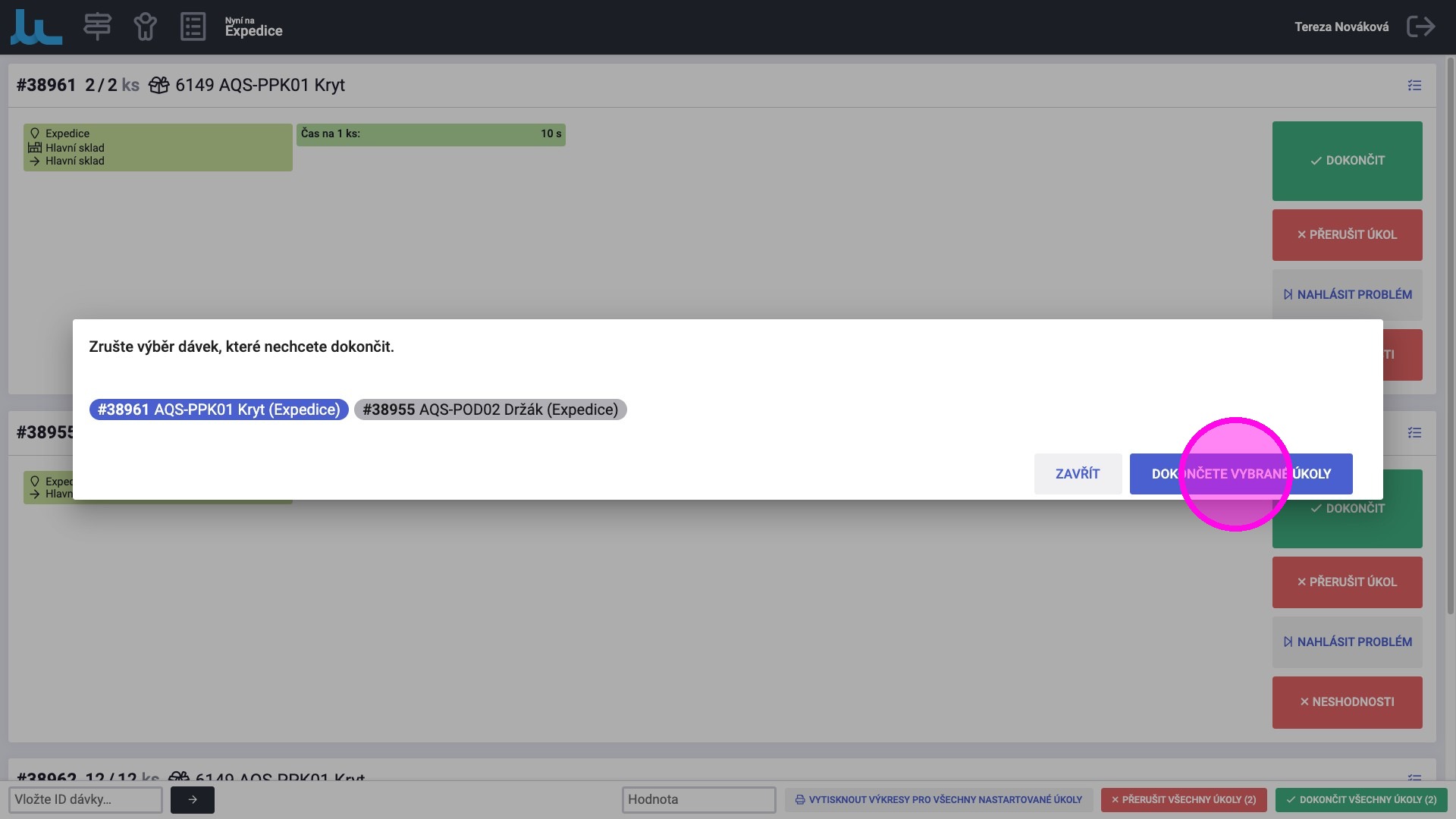Click the Zavřít button
Image resolution: width=1456 pixels, height=819 pixels.
click(x=1077, y=474)
